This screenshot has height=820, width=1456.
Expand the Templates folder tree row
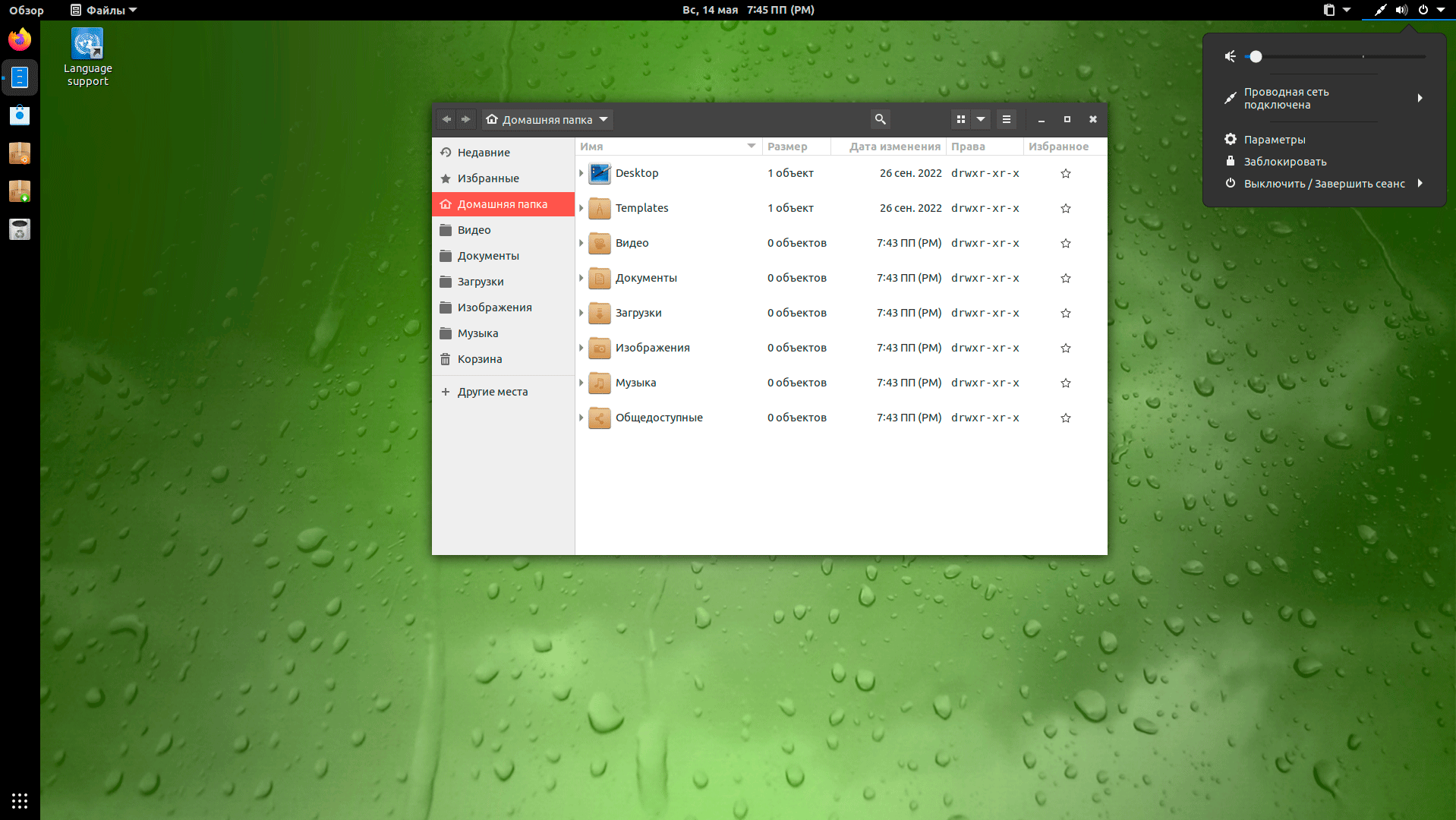[x=581, y=208]
